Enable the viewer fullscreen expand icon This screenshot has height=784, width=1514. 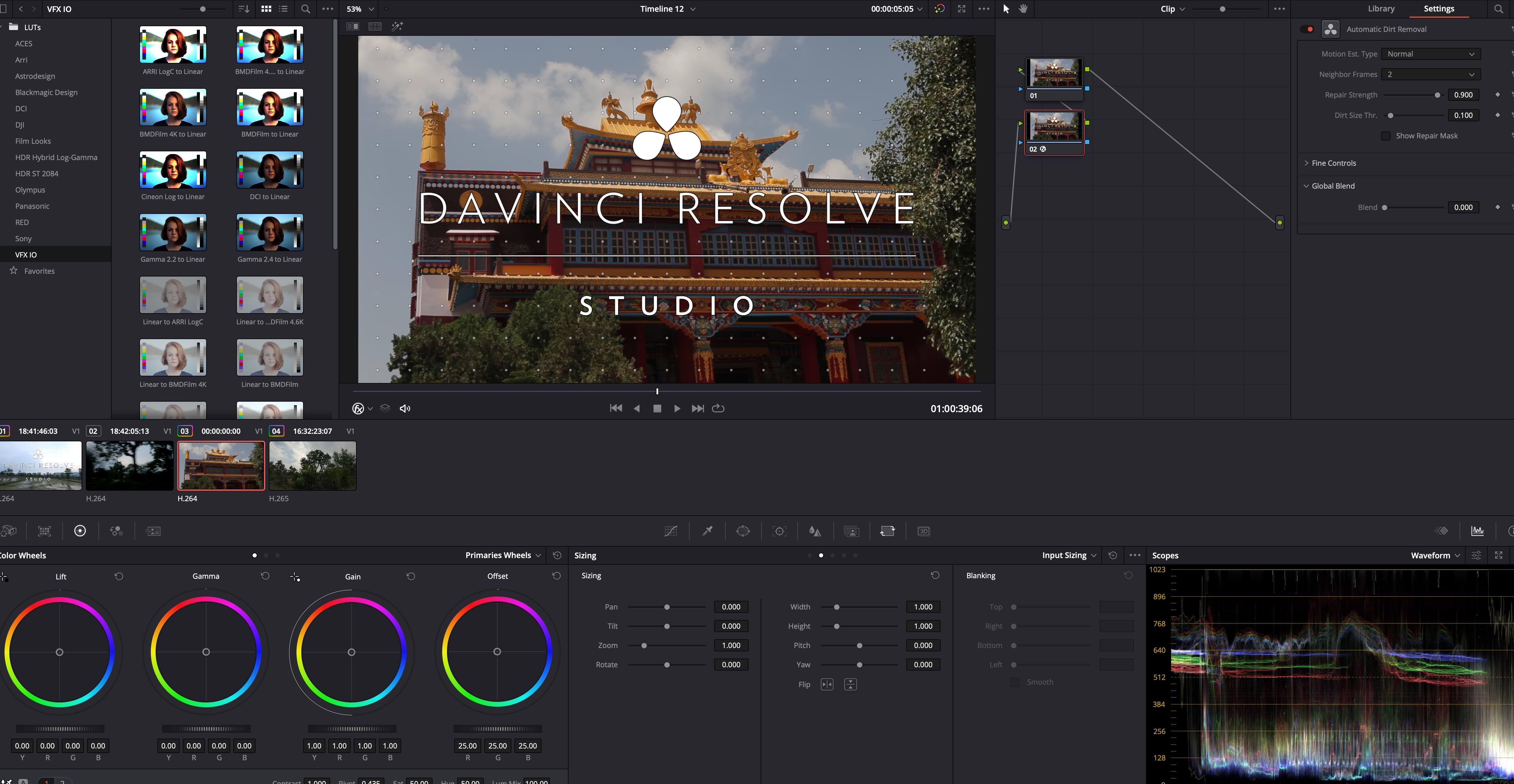[962, 9]
